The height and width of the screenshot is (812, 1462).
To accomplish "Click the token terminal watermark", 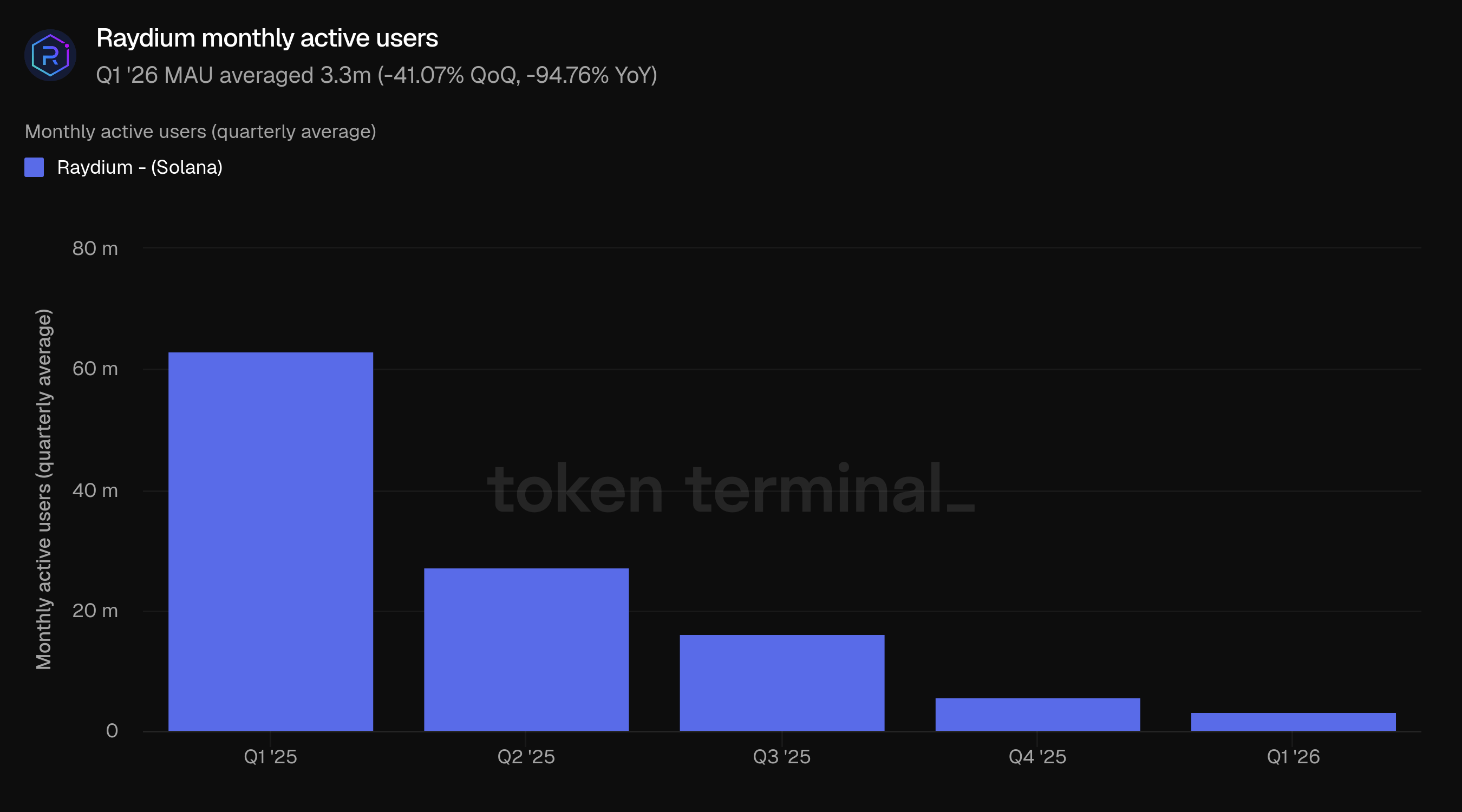I will point(731,489).
